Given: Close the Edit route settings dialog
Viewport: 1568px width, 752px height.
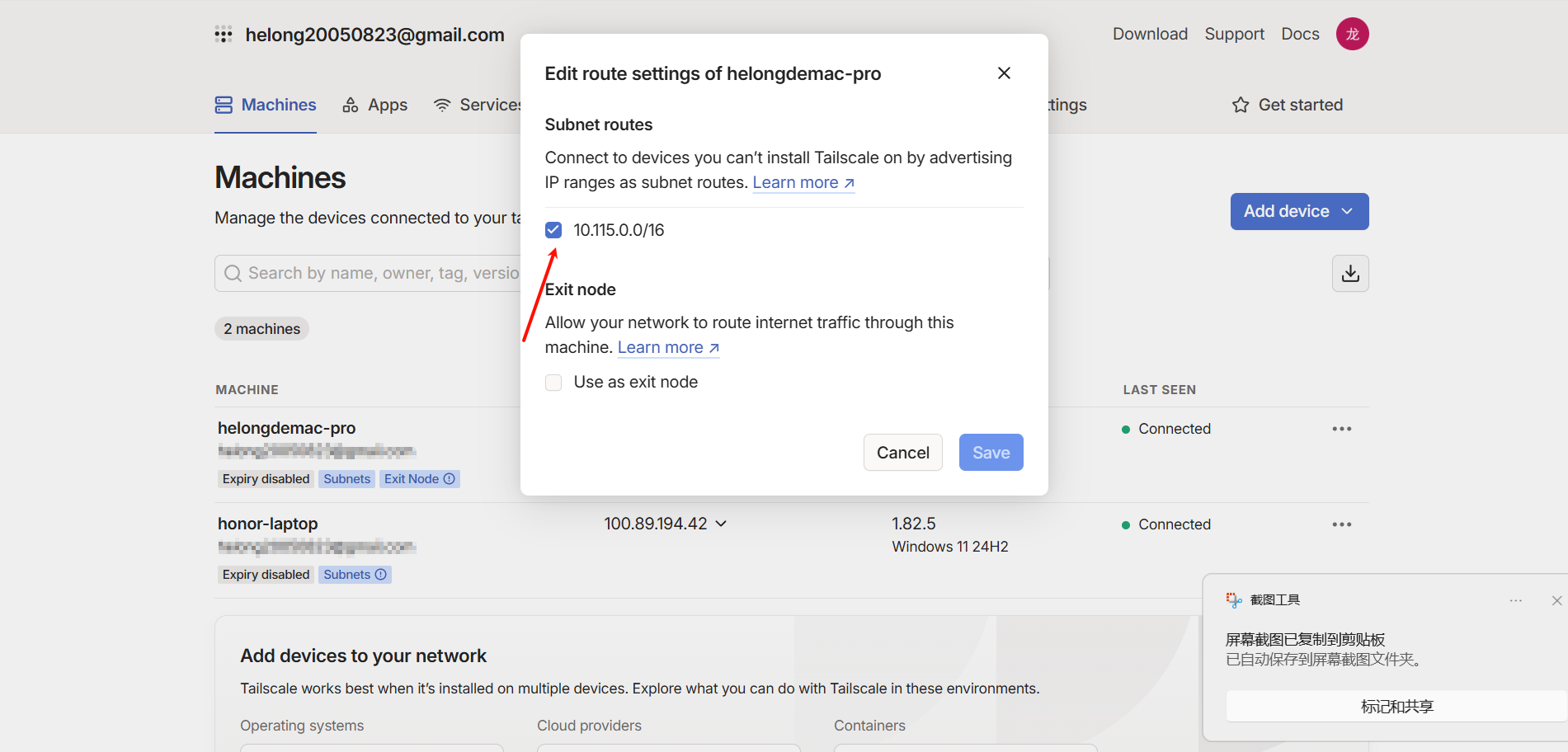Looking at the screenshot, I should pos(1004,73).
